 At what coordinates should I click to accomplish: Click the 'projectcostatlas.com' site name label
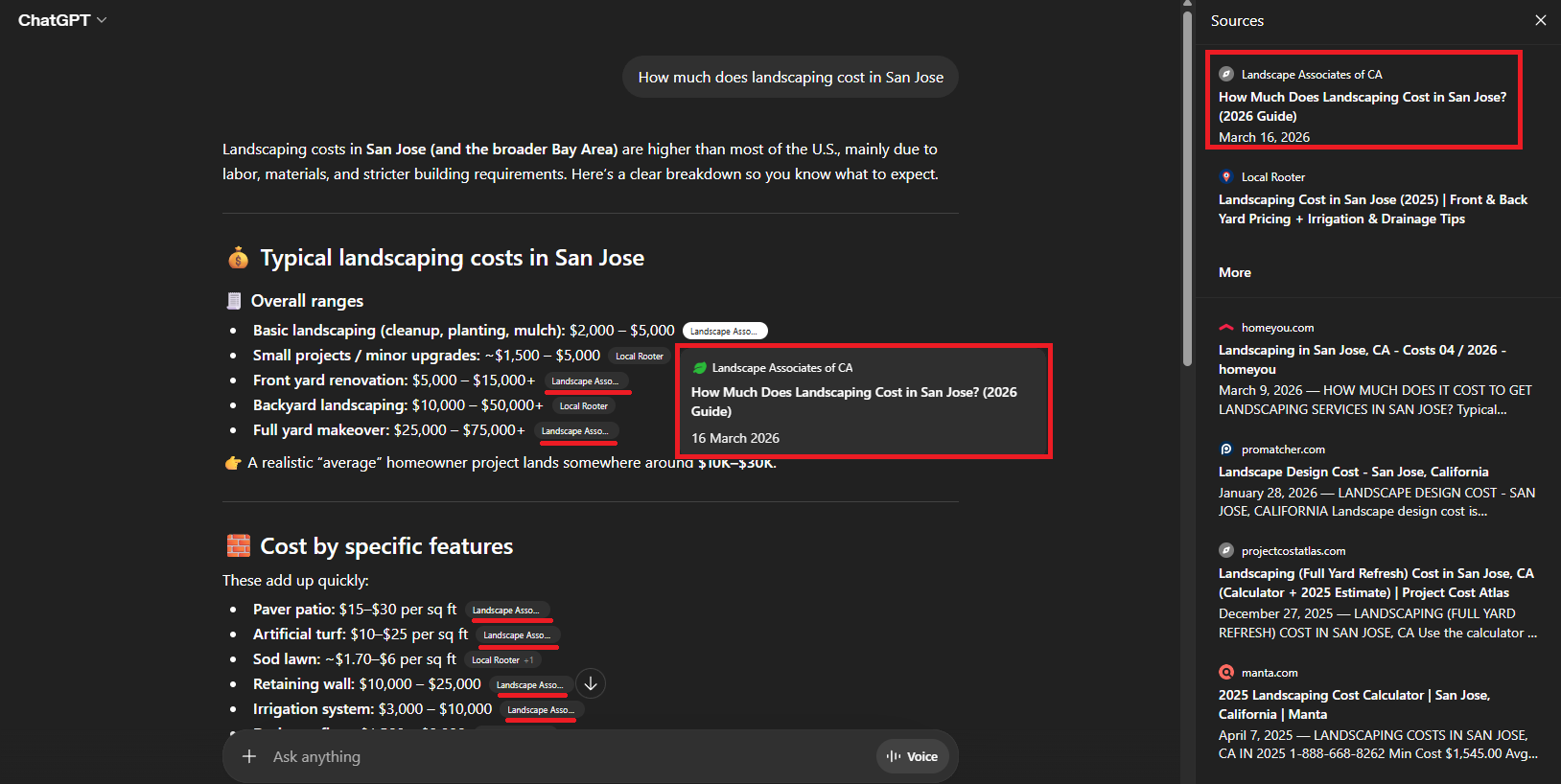click(x=1293, y=551)
